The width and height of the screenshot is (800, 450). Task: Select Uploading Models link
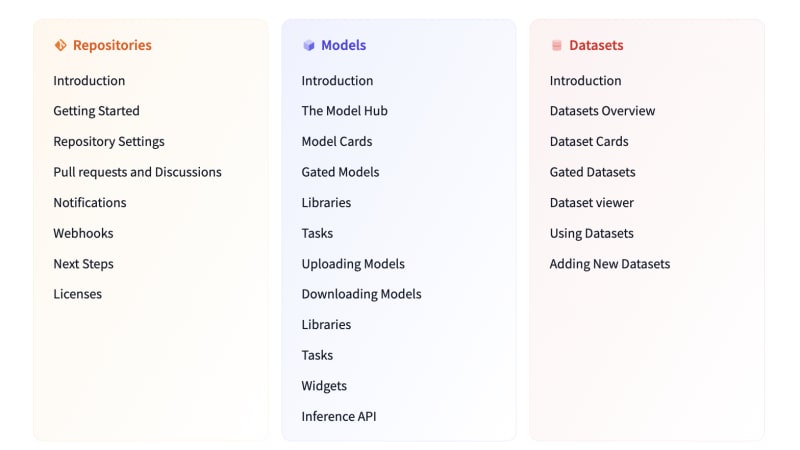point(353,264)
